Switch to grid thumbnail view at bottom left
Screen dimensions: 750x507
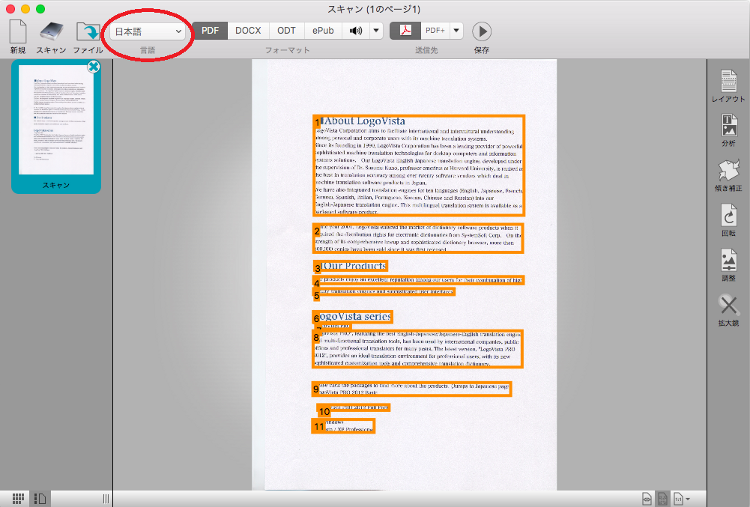(x=18, y=497)
